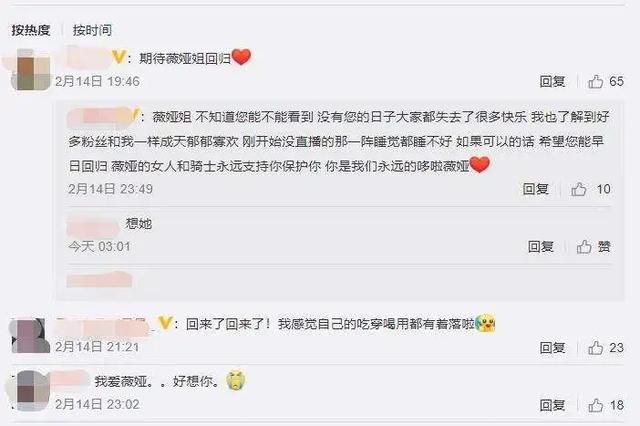The image size is (640, 426).
Task: Open the first commenter's avatar
Action: click(31, 70)
